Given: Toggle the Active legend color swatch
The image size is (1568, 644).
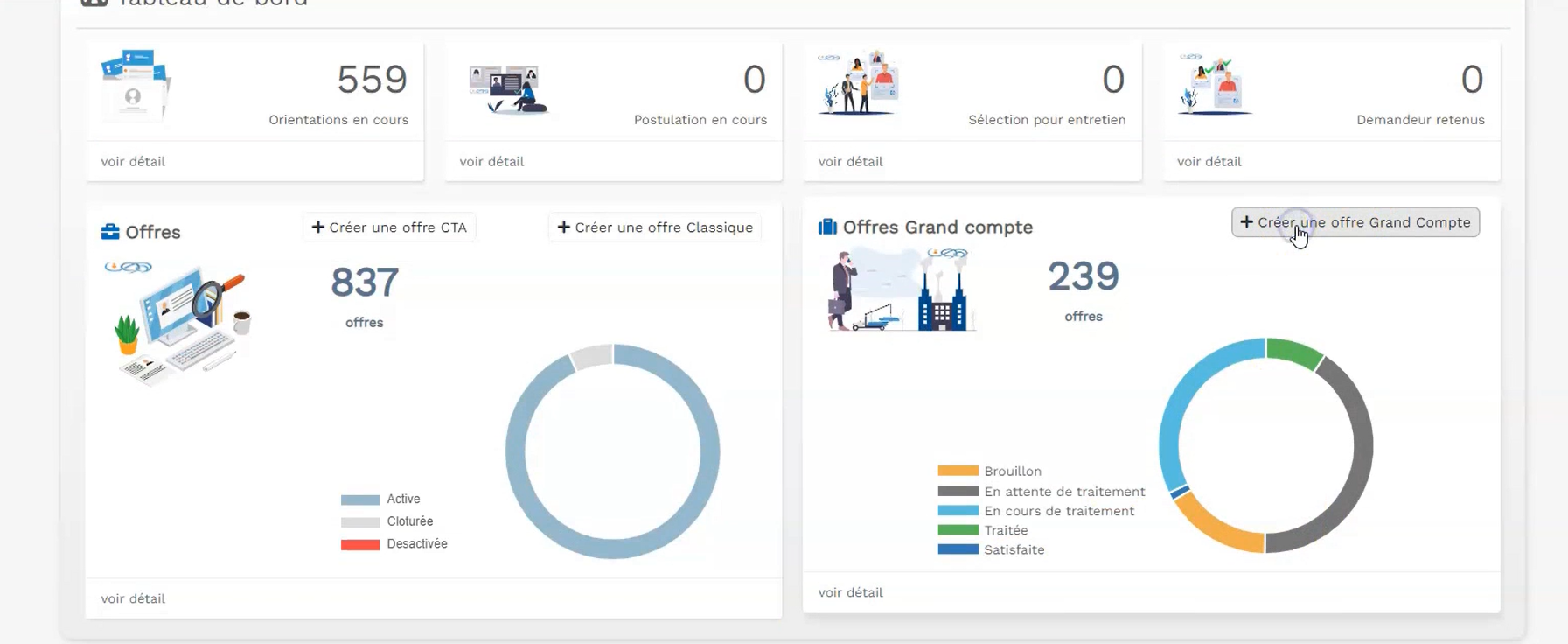Looking at the screenshot, I should [360, 500].
